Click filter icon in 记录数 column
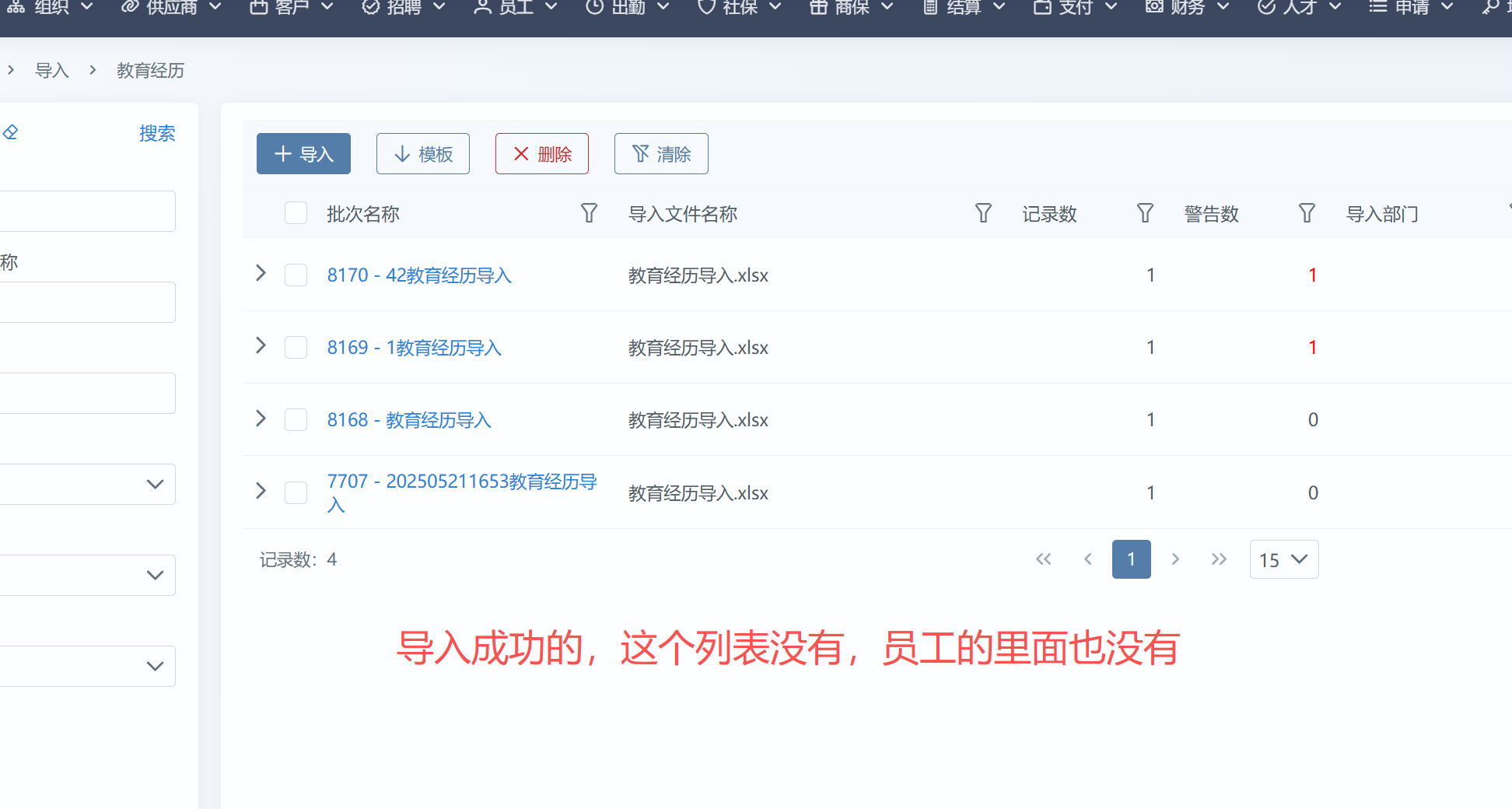This screenshot has height=809, width=1512. (1145, 213)
